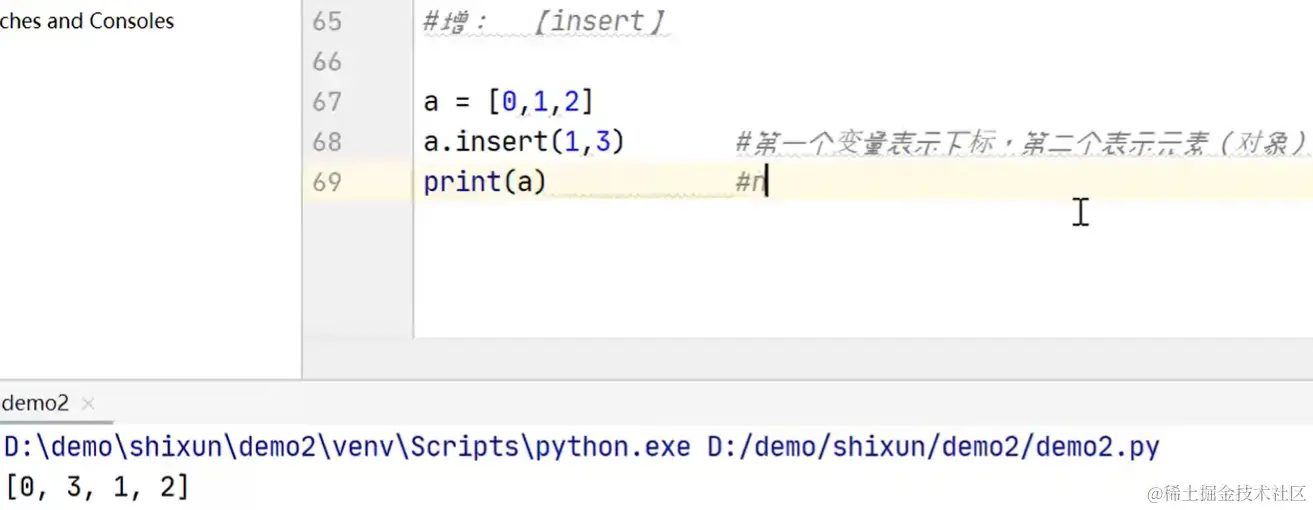This screenshot has width=1313, height=510.
Task: Click line number 65 in gutter
Action: 326,21
